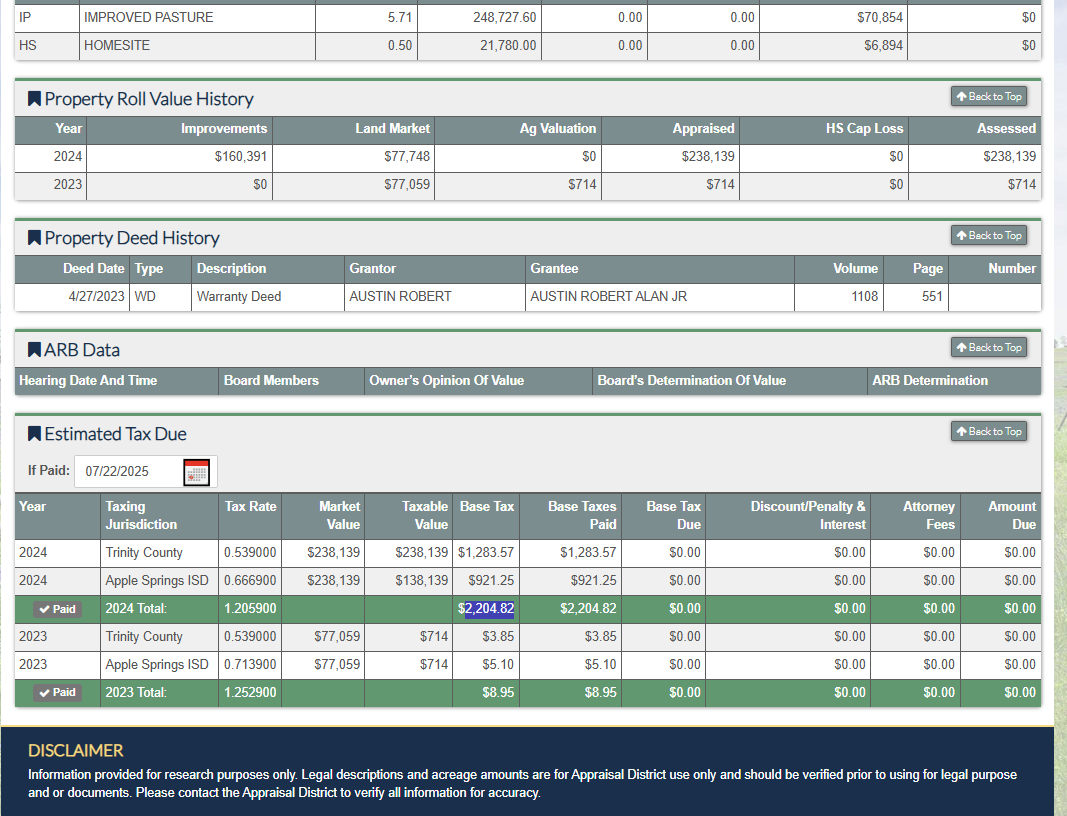1067x816 pixels.
Task: Click grantee AUSTIN ROBERT ALAN JR
Action: tap(608, 297)
